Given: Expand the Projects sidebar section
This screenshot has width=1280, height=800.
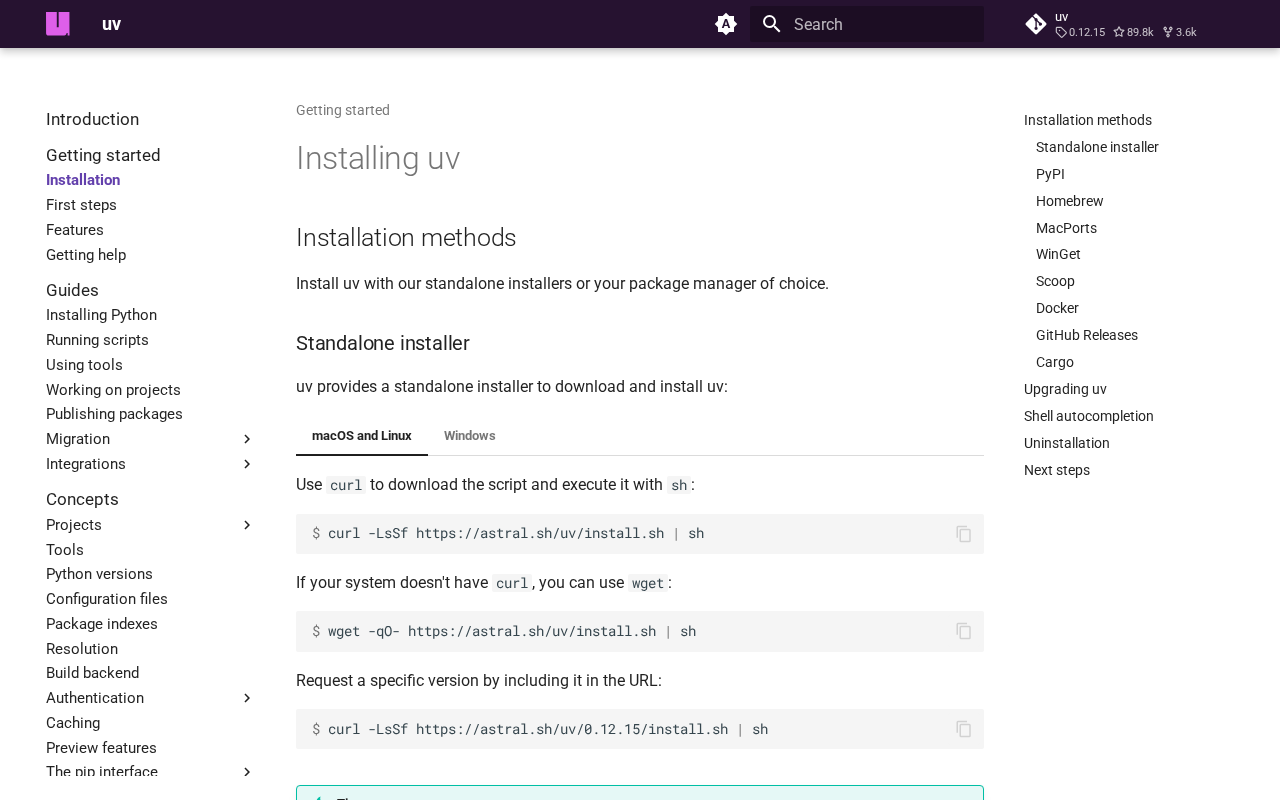Looking at the screenshot, I should click(247, 525).
